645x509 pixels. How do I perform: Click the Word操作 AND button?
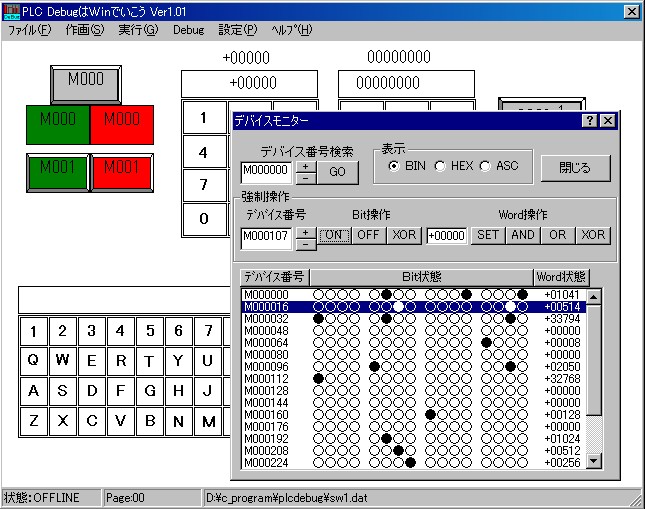522,236
